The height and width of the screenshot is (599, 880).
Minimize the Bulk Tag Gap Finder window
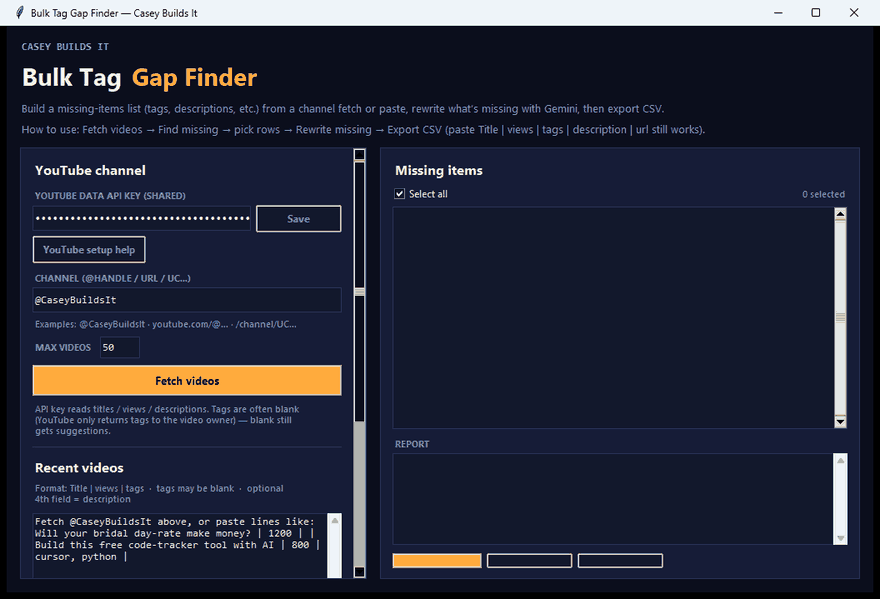(778, 12)
